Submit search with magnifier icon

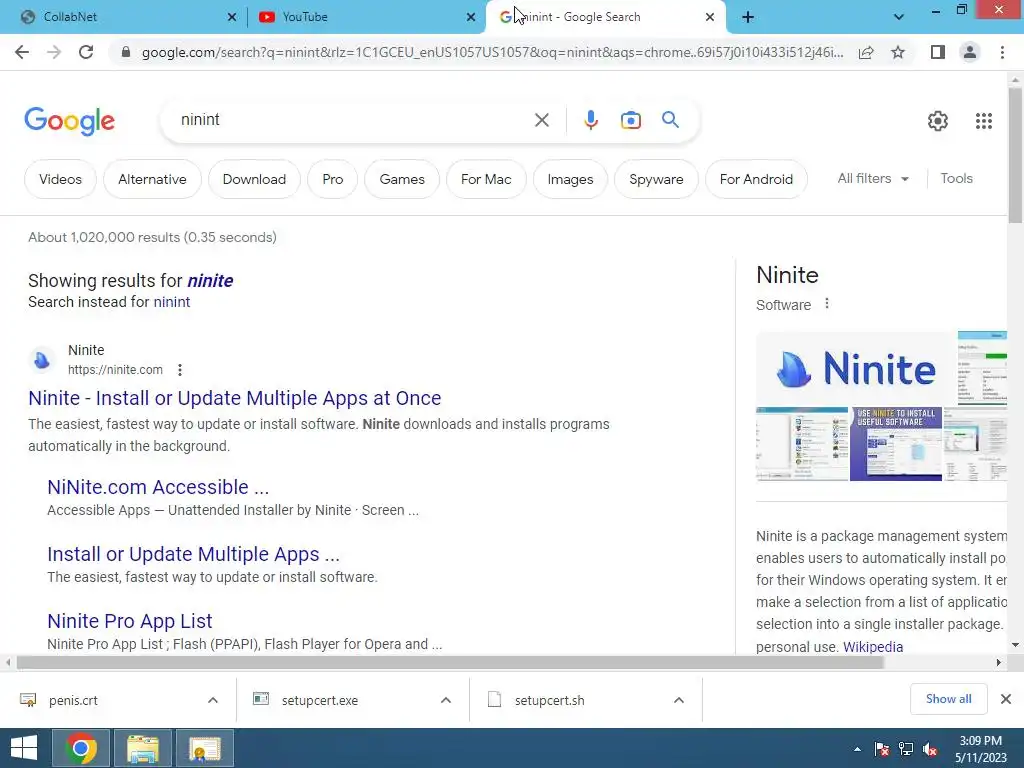pos(670,120)
